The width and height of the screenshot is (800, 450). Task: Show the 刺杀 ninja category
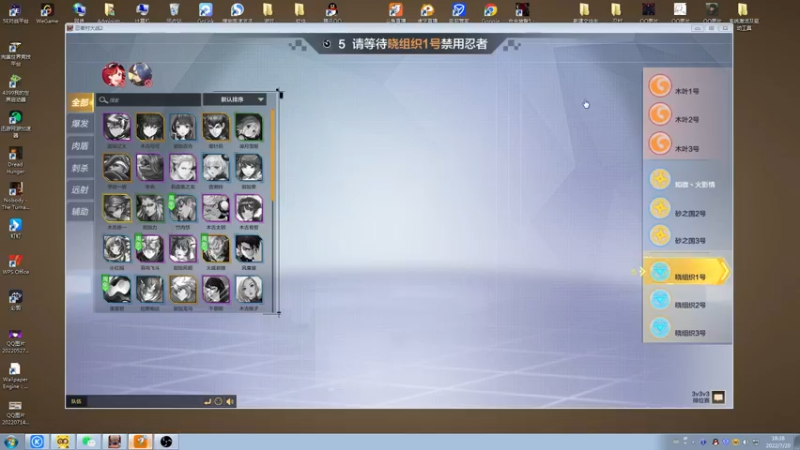tap(80, 168)
